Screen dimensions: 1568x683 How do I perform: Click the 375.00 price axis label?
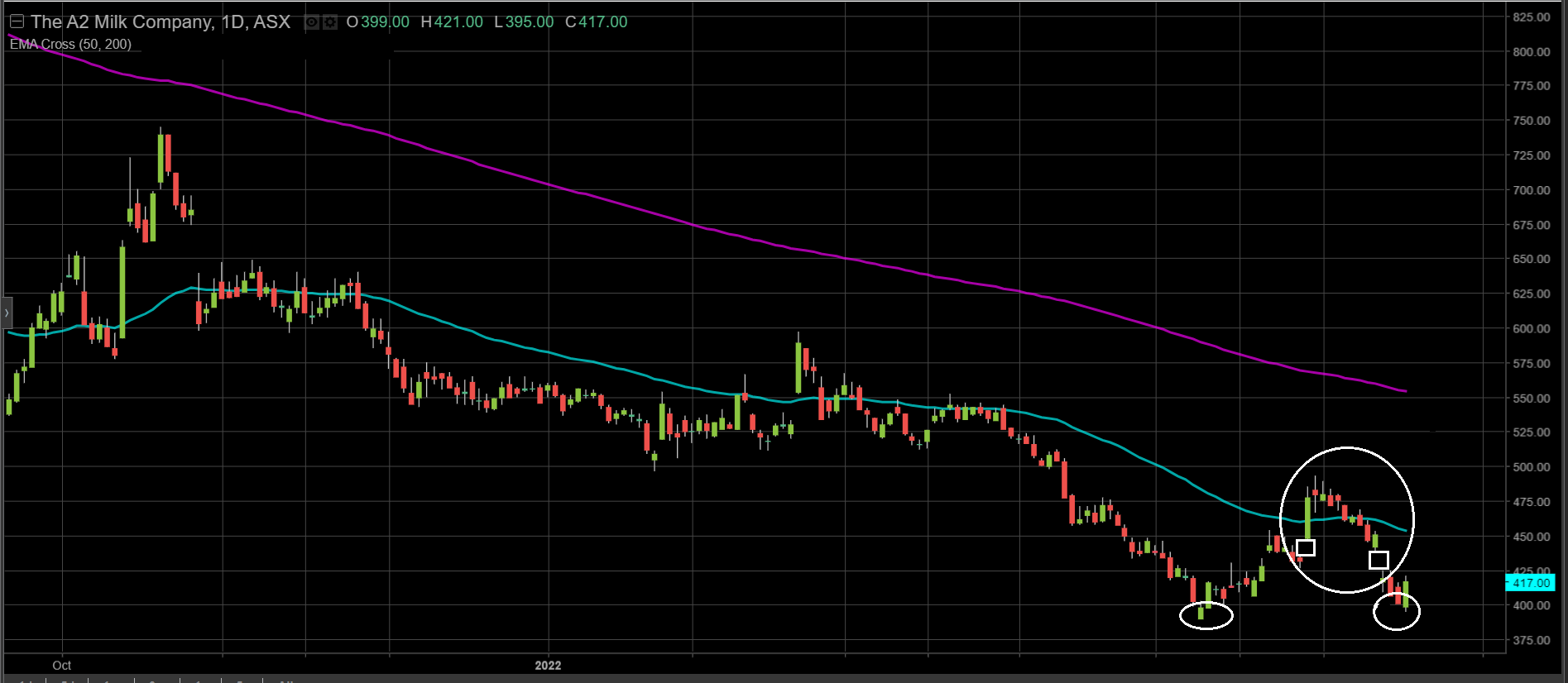[x=1532, y=640]
